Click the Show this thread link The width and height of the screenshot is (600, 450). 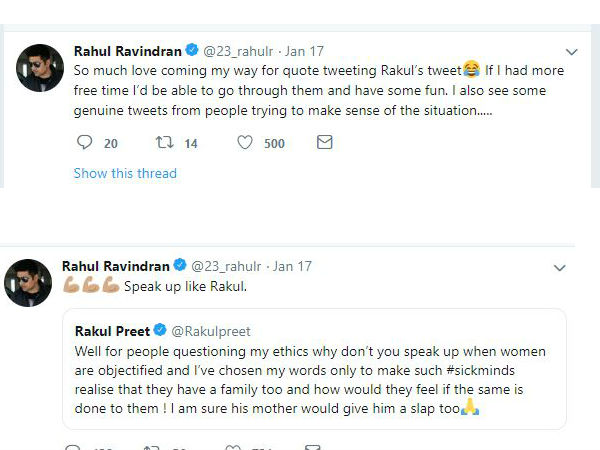125,173
